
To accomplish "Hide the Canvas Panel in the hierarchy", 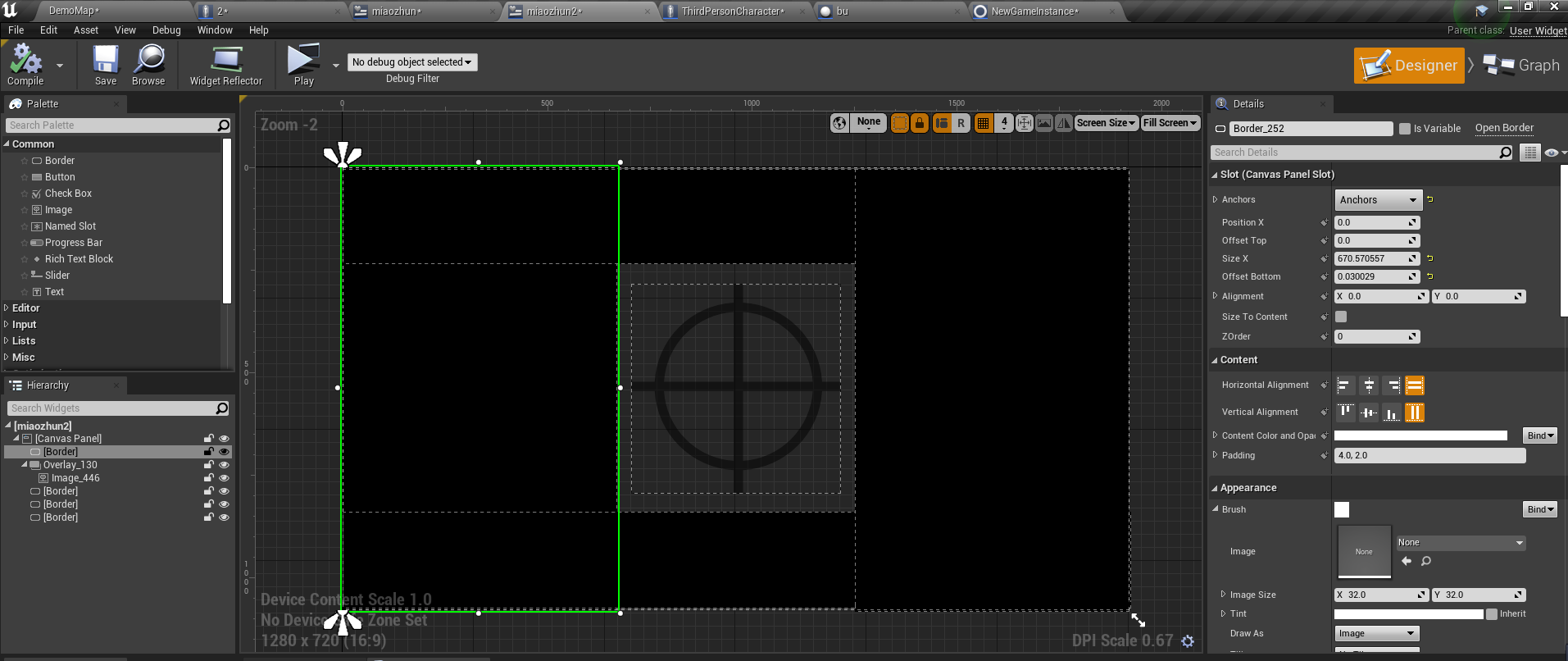I will pos(224,439).
